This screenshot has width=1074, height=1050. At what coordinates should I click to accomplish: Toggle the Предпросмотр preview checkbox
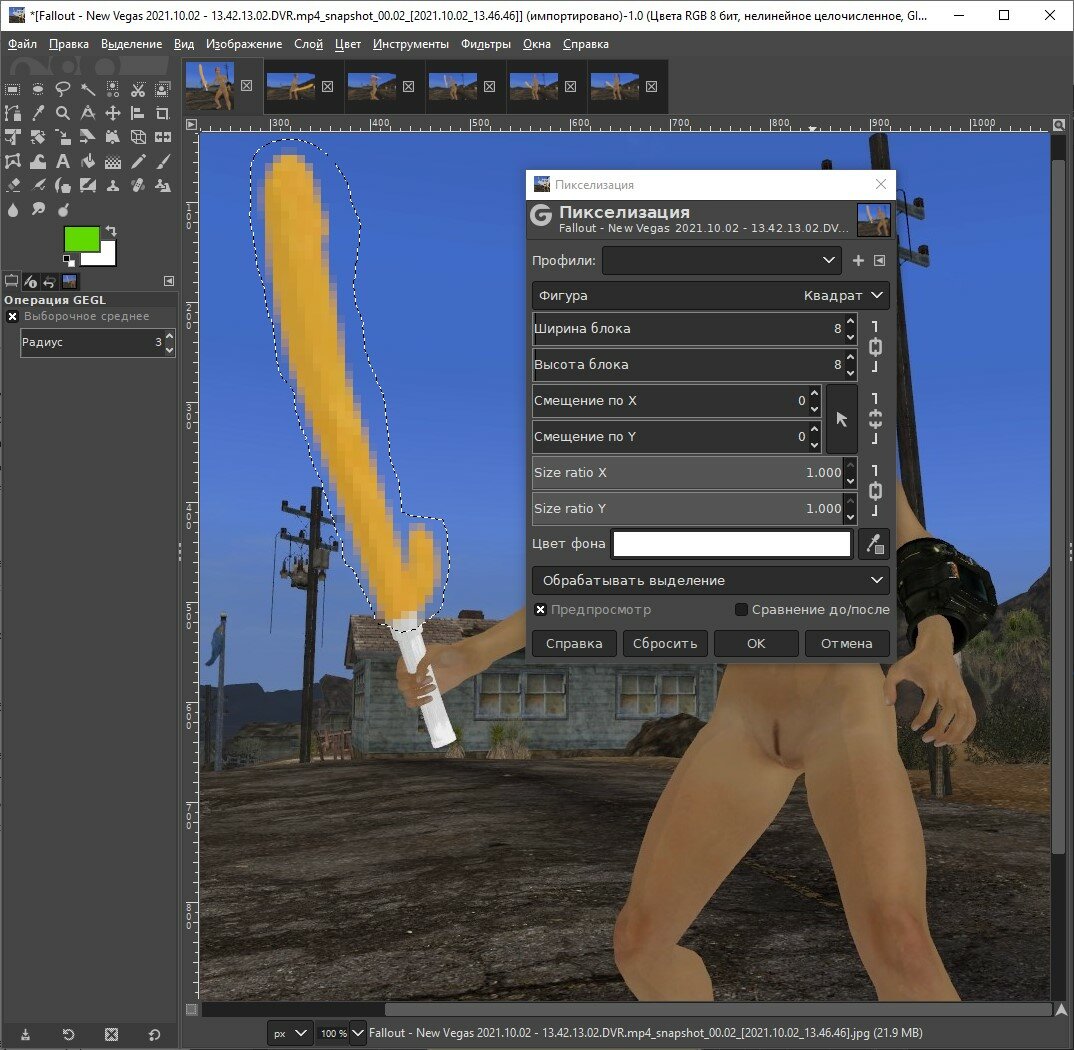540,609
